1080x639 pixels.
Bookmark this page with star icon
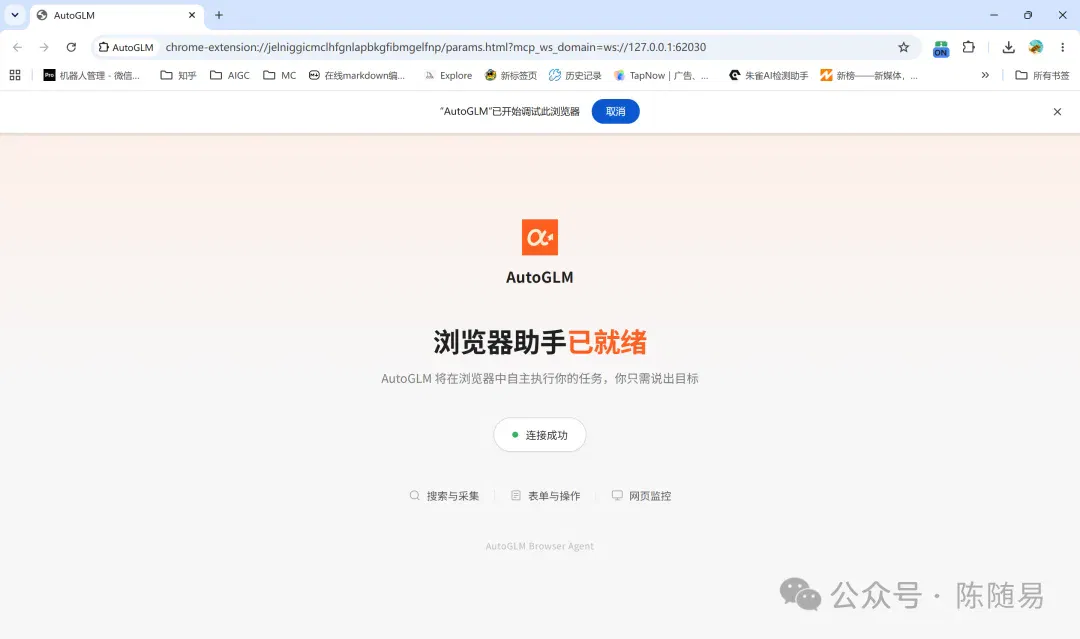point(904,47)
